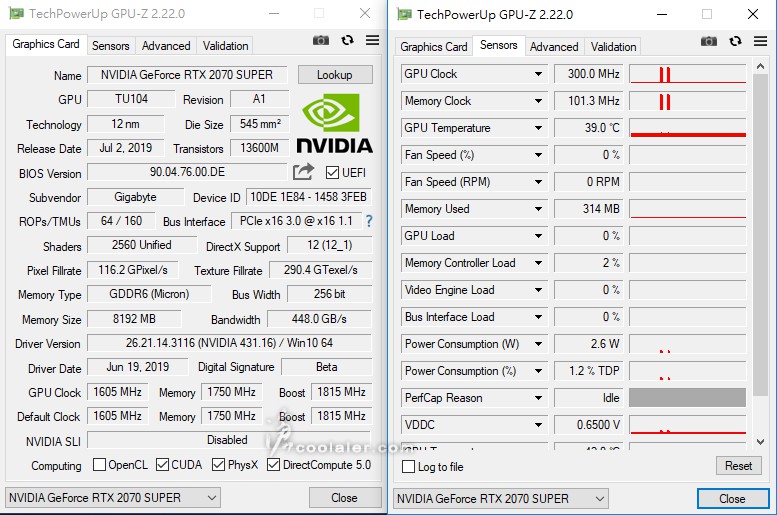Open the Memory Used sensor dropdown
This screenshot has height=515, width=777.
click(538, 209)
